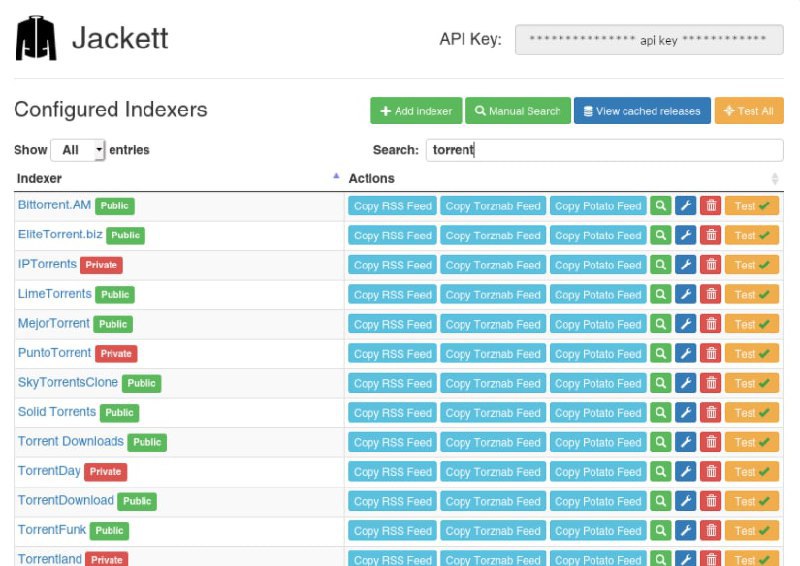This screenshot has height=566, width=800.
Task: Click the Add indexer button
Action: (x=416, y=111)
